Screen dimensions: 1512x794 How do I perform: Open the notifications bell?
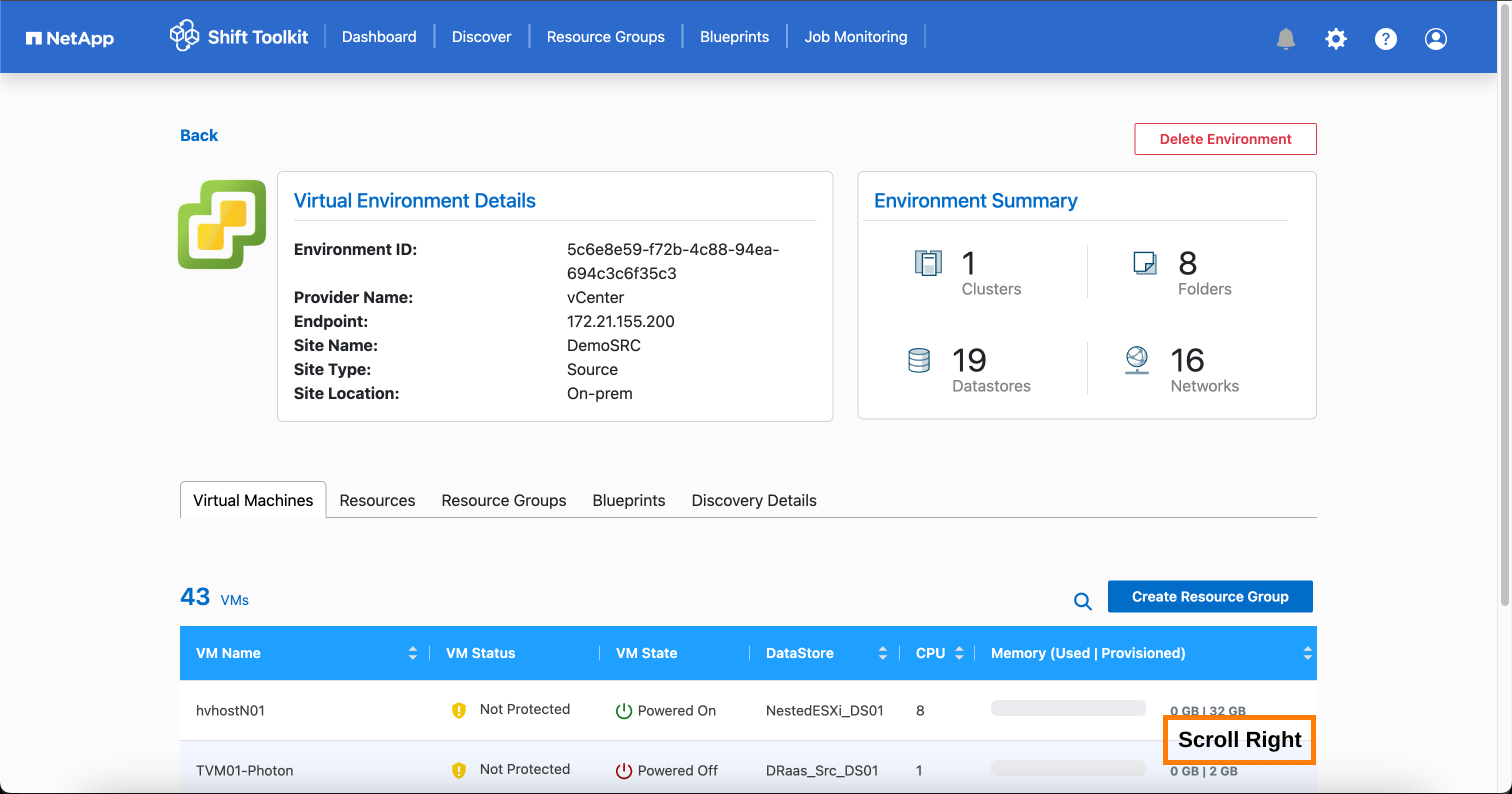click(1285, 38)
